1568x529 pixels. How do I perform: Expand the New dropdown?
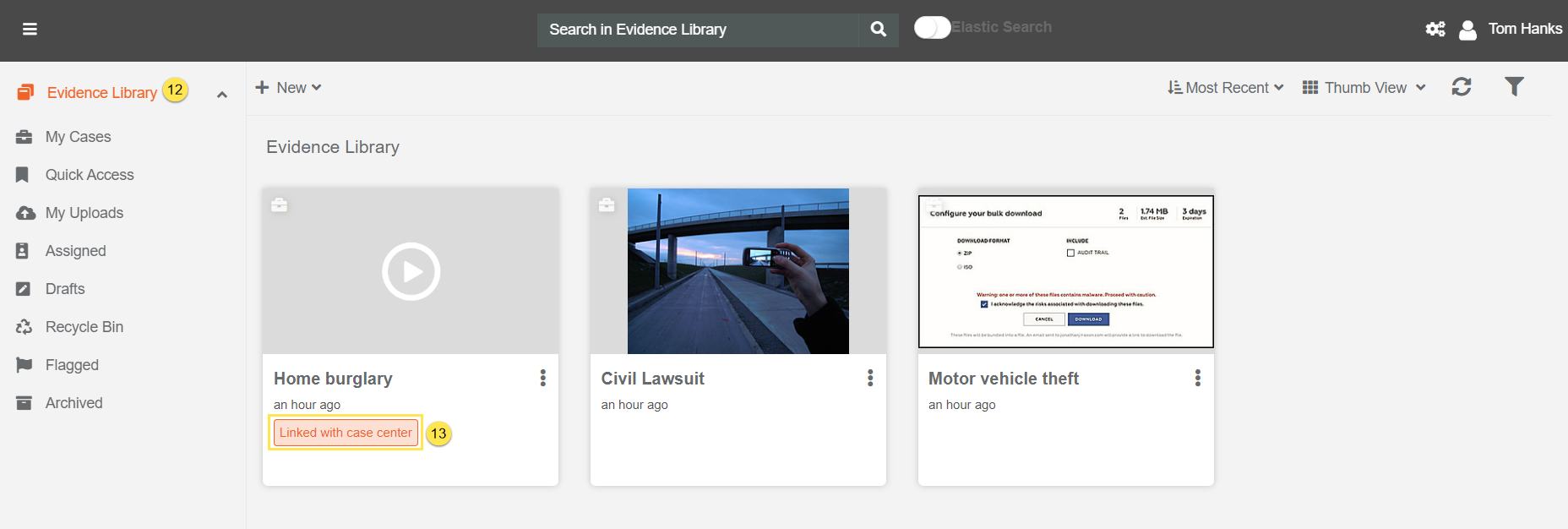click(x=289, y=88)
